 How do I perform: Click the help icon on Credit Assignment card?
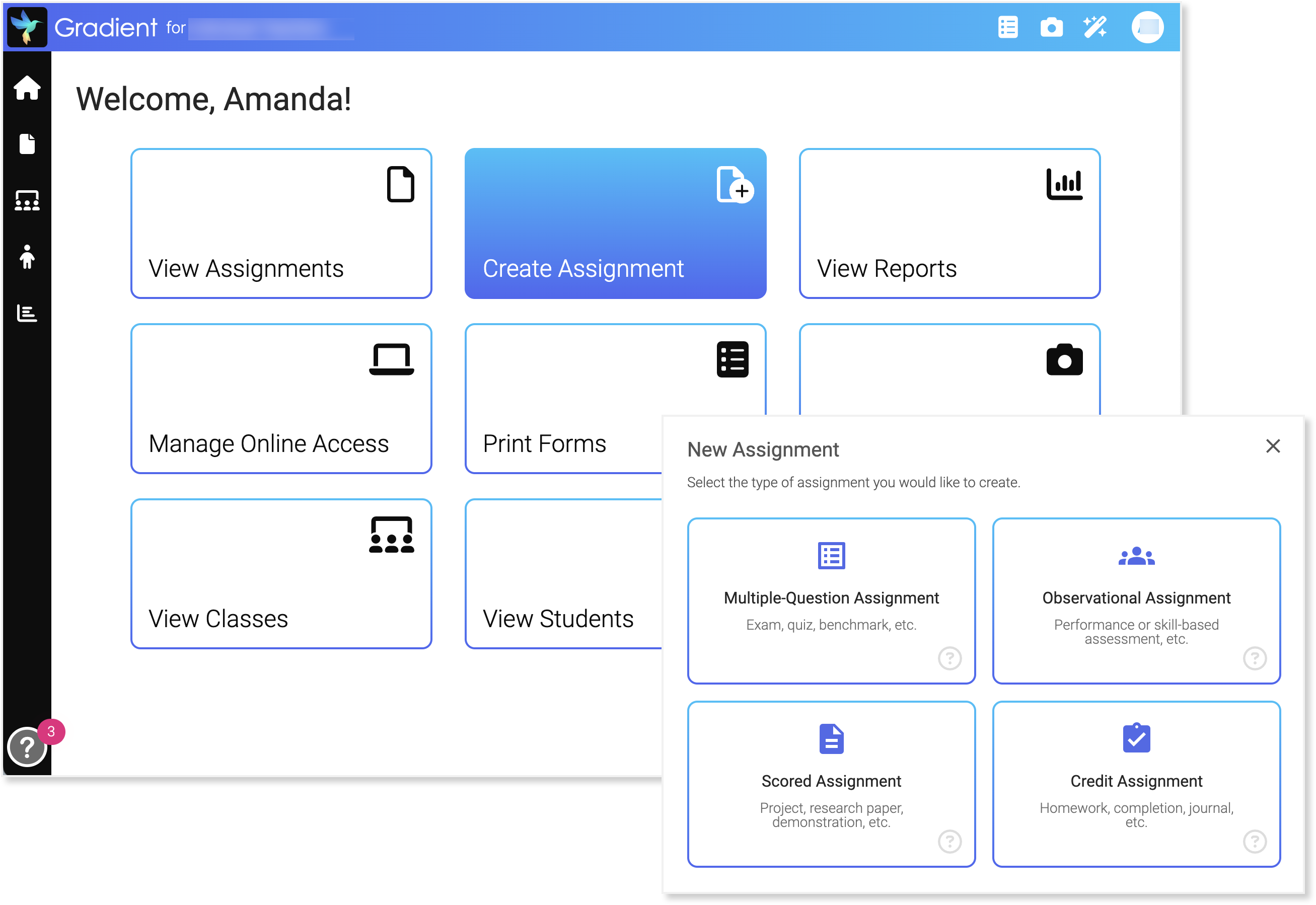(x=1255, y=843)
